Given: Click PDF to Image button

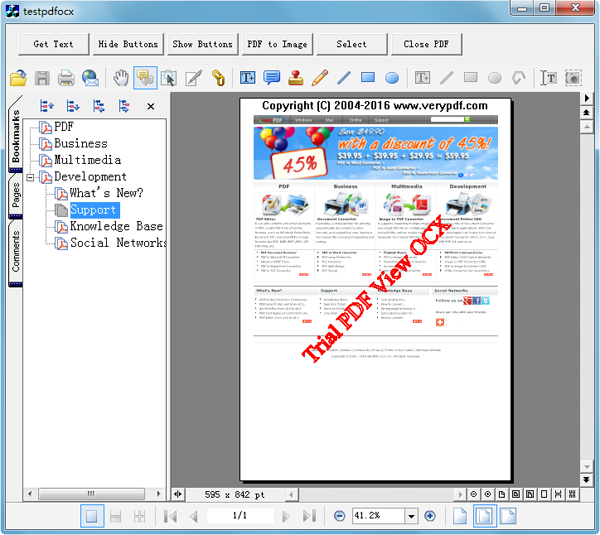Looking at the screenshot, I should point(277,44).
